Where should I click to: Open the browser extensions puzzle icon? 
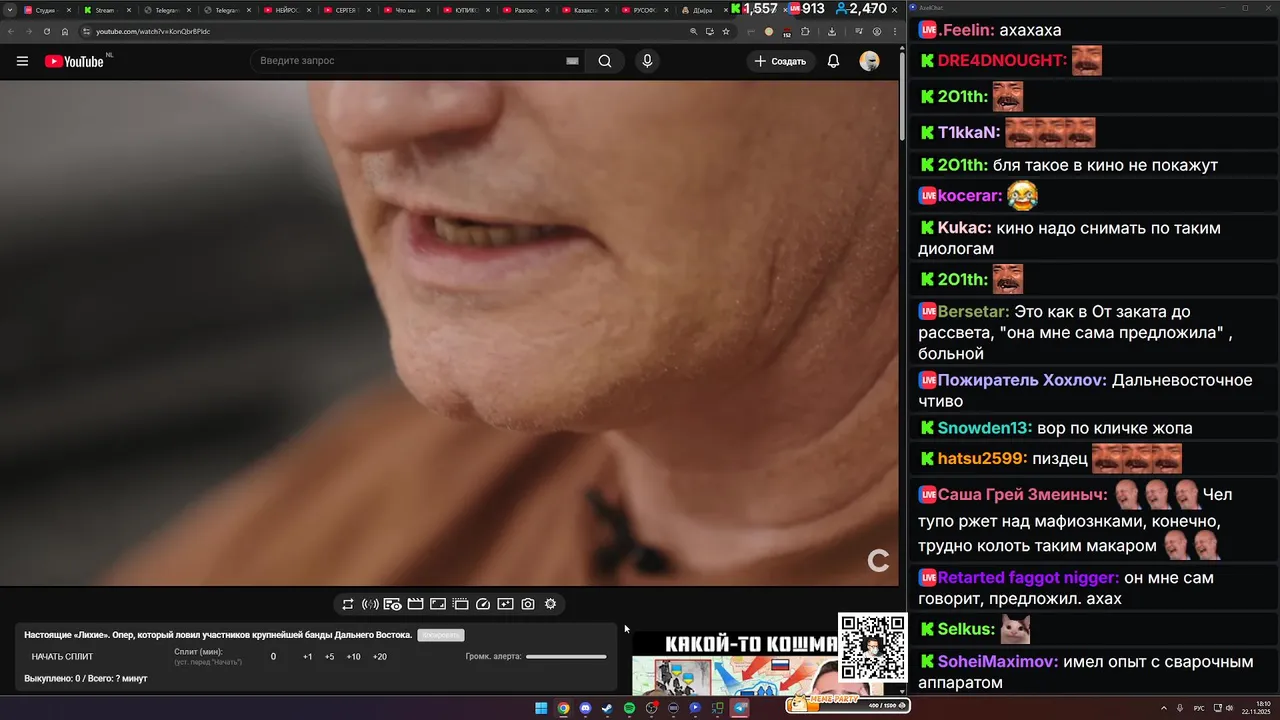(x=805, y=31)
